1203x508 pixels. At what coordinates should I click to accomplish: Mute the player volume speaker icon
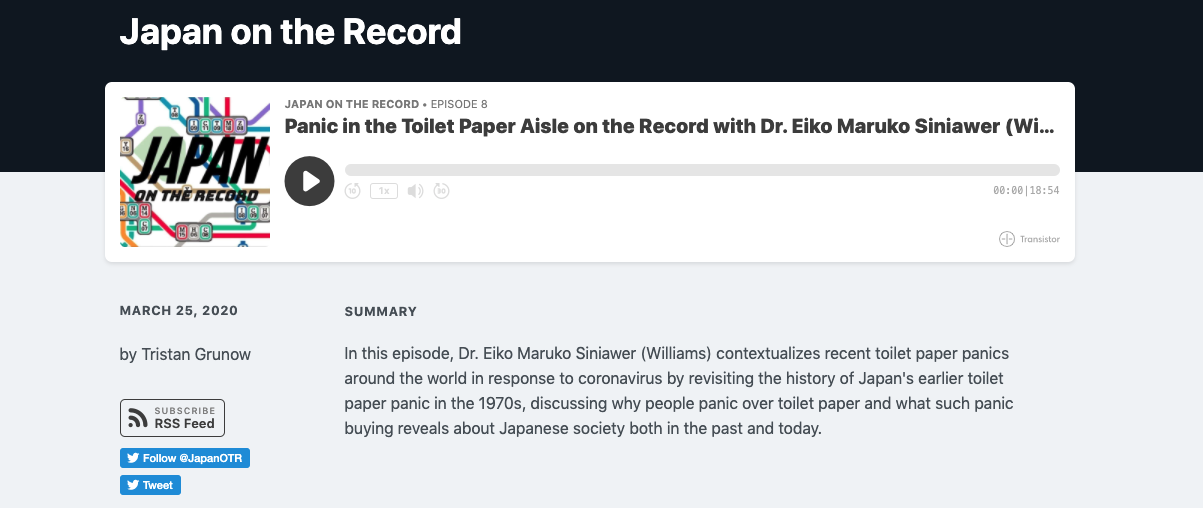[x=415, y=191]
